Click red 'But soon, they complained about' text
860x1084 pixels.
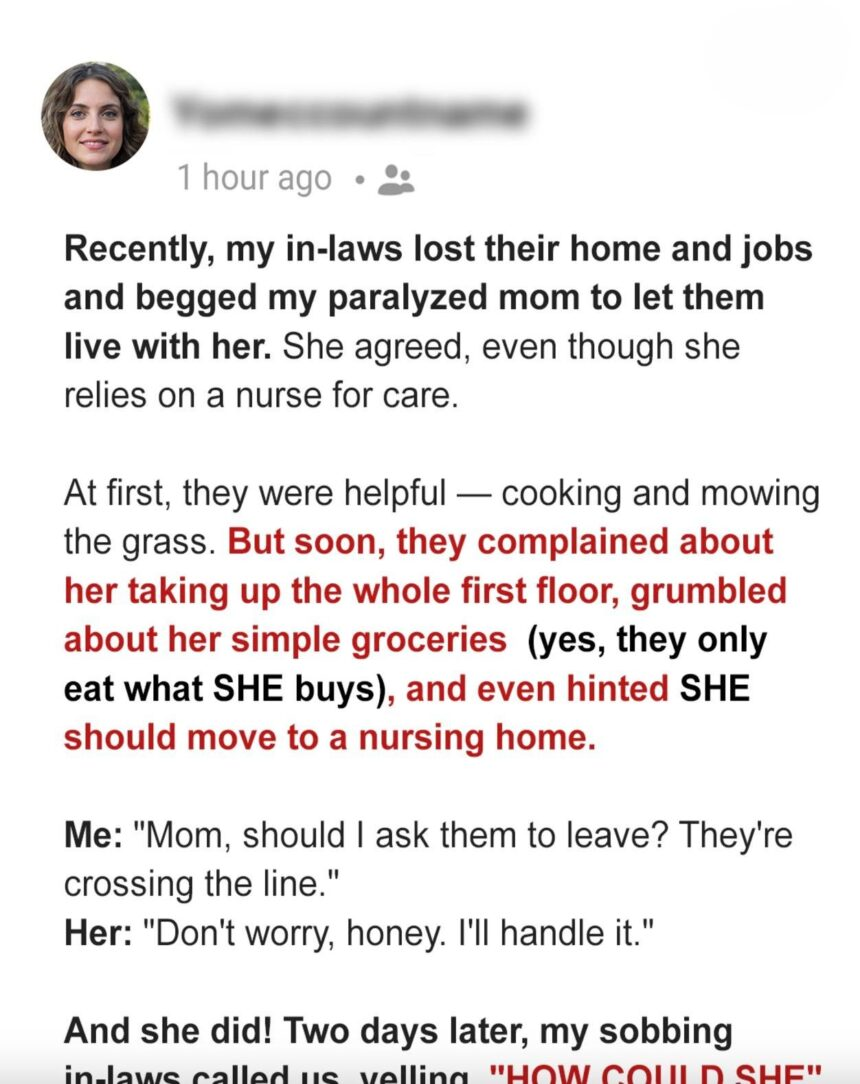[500, 542]
